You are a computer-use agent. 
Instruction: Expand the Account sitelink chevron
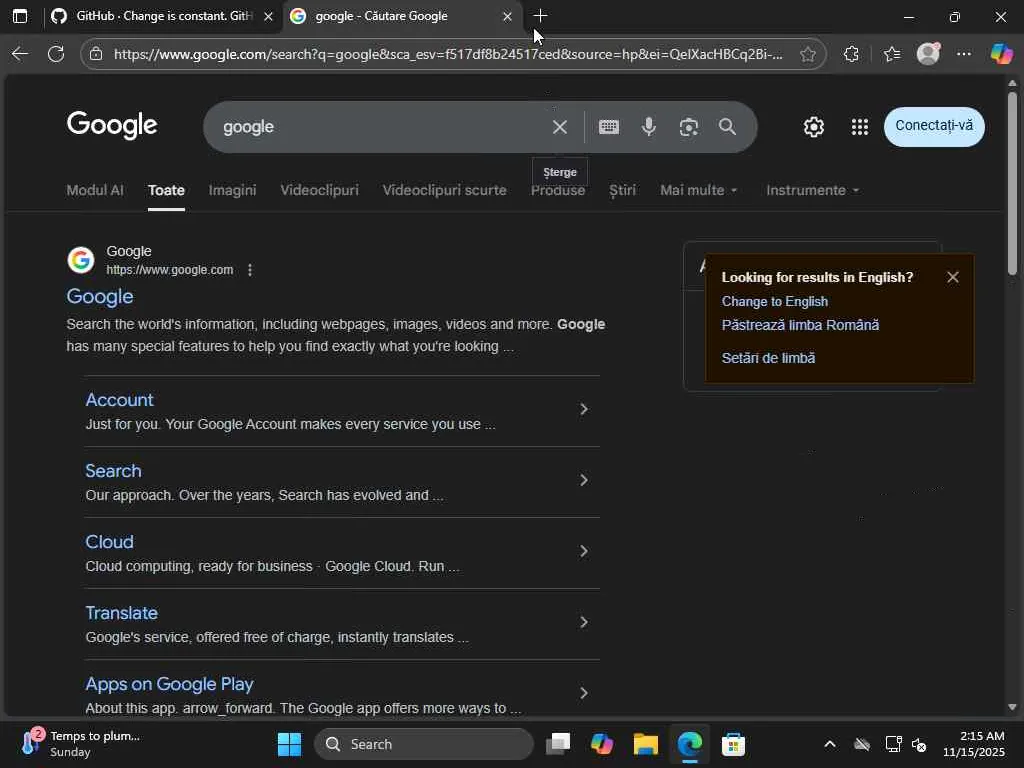584,409
